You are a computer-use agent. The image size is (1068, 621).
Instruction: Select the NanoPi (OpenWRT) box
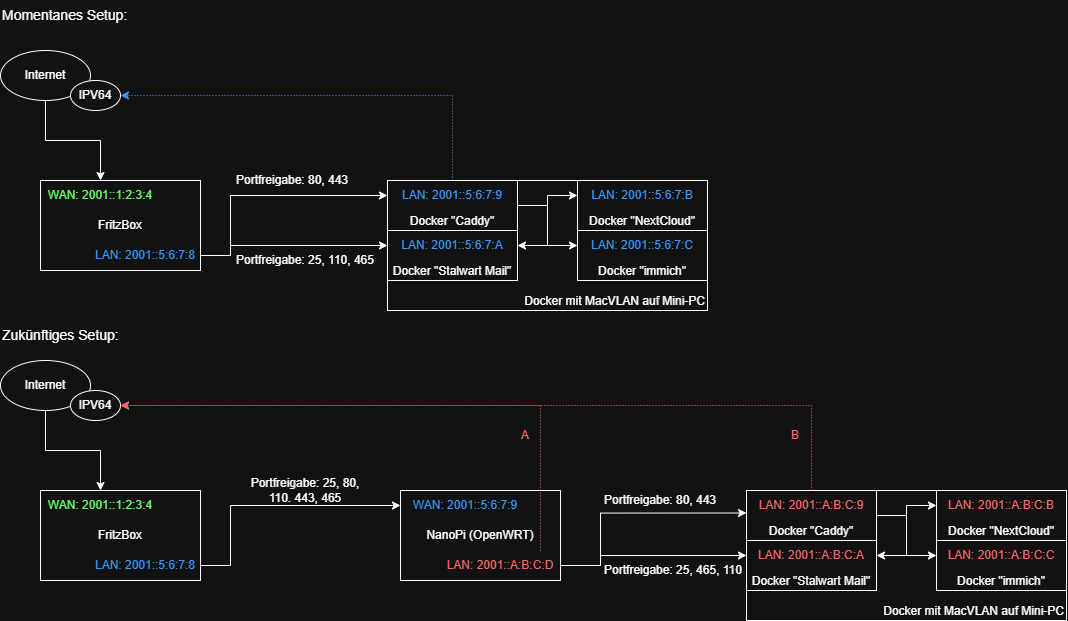[480, 535]
